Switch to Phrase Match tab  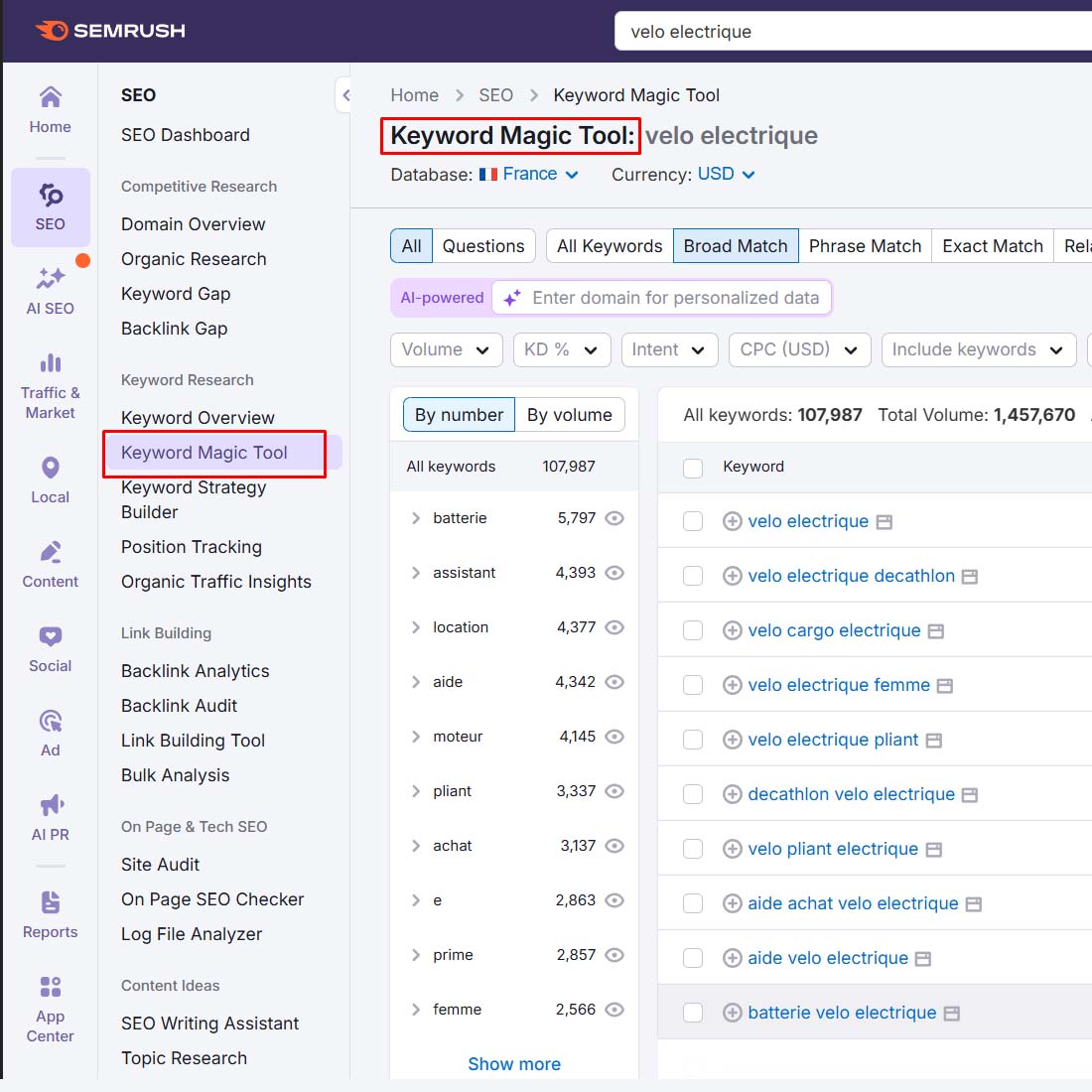pyautogui.click(x=865, y=246)
